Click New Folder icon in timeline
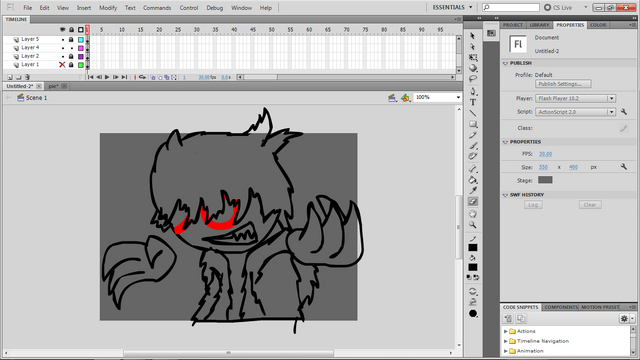 click(x=18, y=77)
